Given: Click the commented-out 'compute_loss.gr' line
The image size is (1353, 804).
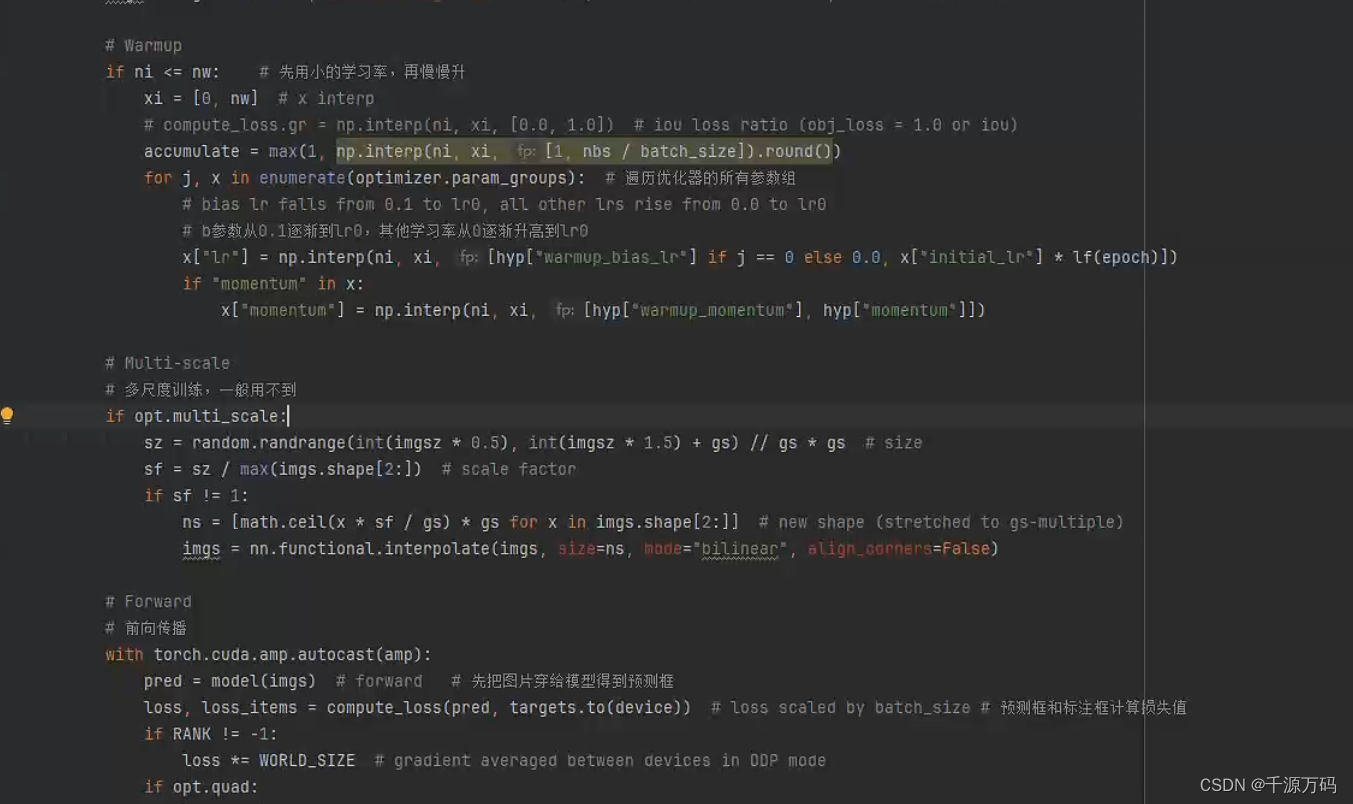Looking at the screenshot, I should (580, 125).
